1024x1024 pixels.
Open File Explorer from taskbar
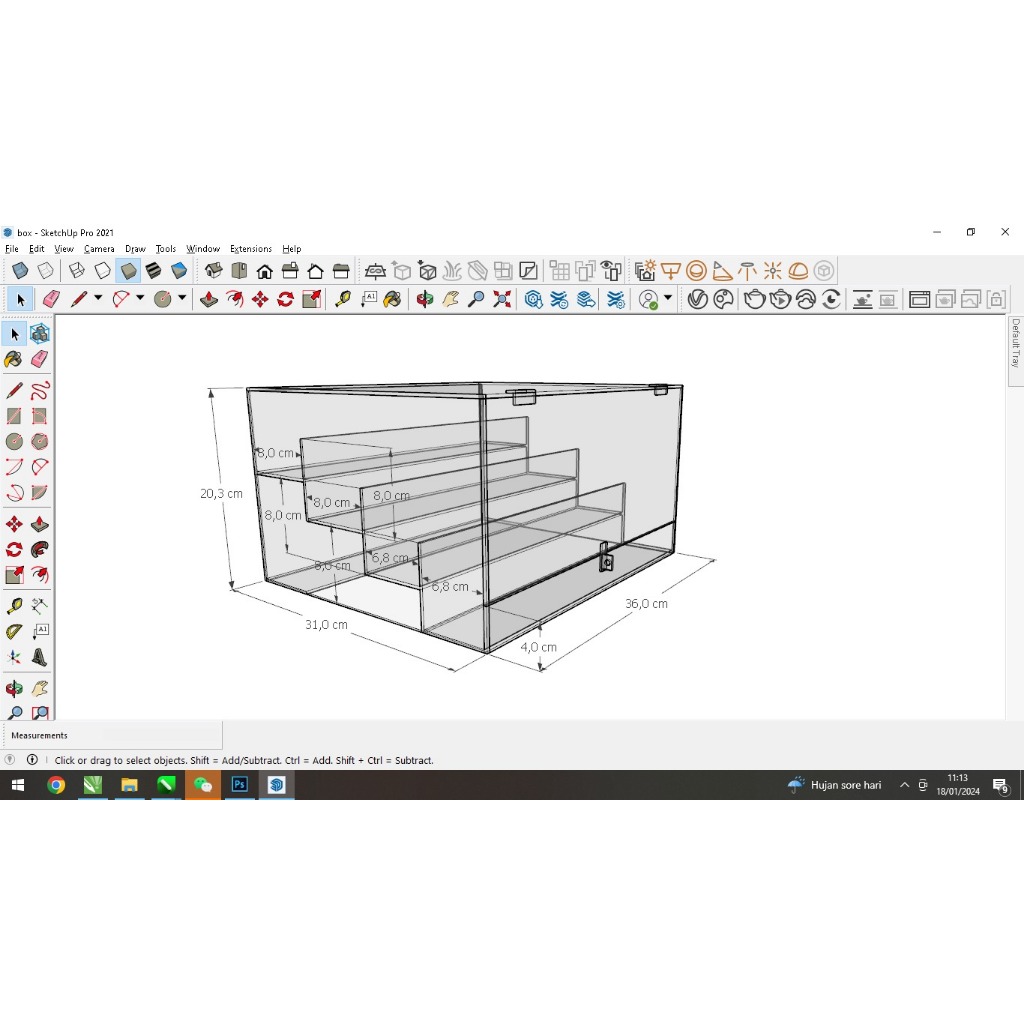click(129, 785)
